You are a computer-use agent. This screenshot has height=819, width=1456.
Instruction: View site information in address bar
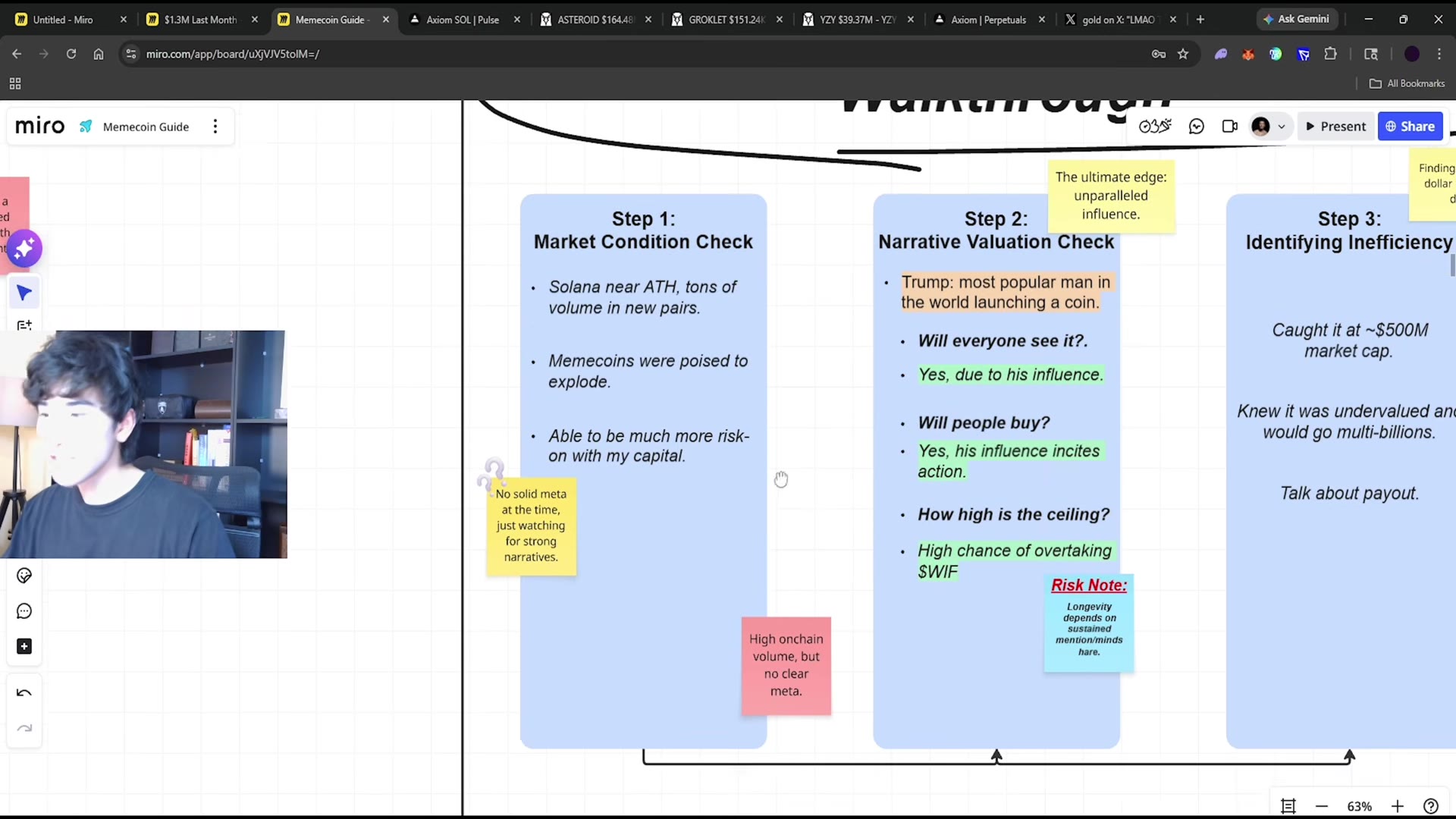coord(130,54)
